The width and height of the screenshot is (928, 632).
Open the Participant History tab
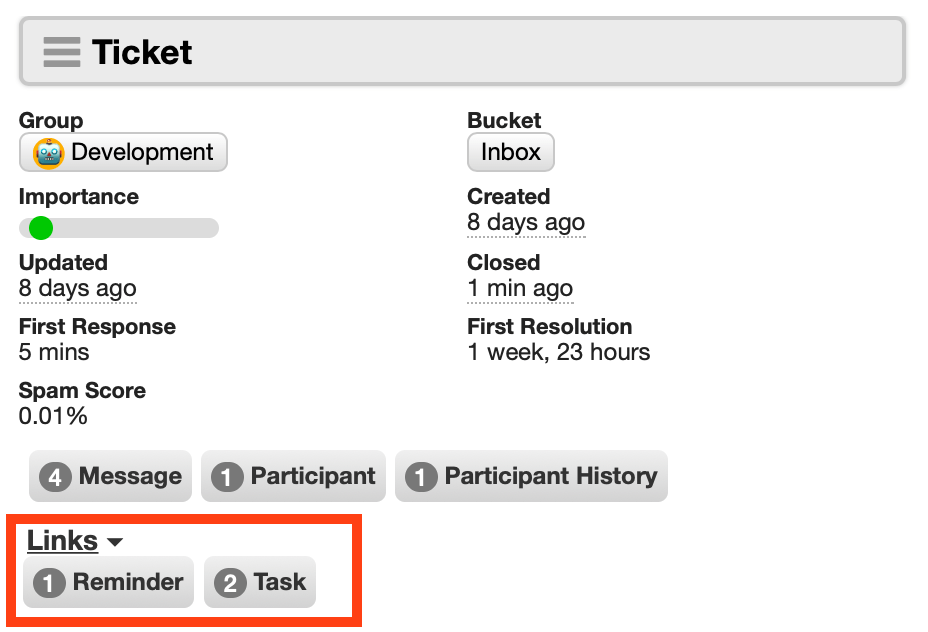pos(531,476)
